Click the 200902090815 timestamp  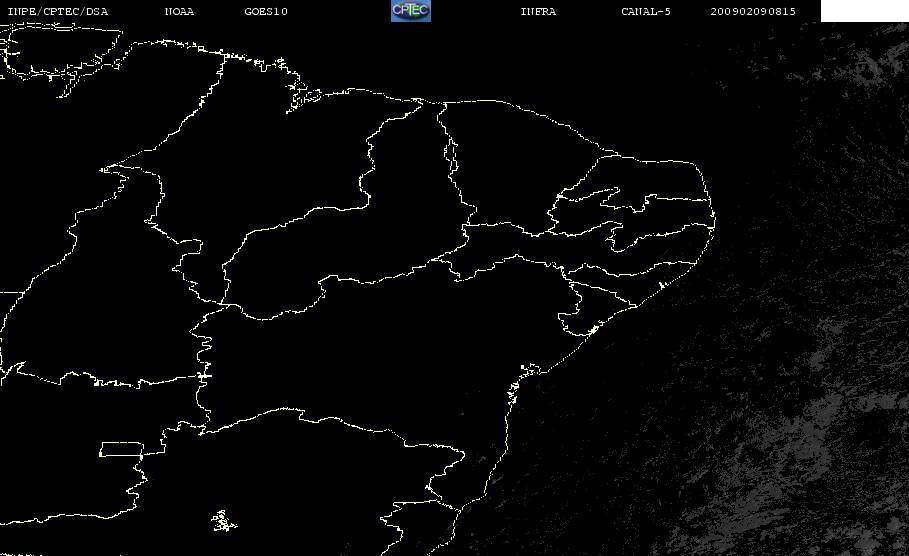click(753, 11)
